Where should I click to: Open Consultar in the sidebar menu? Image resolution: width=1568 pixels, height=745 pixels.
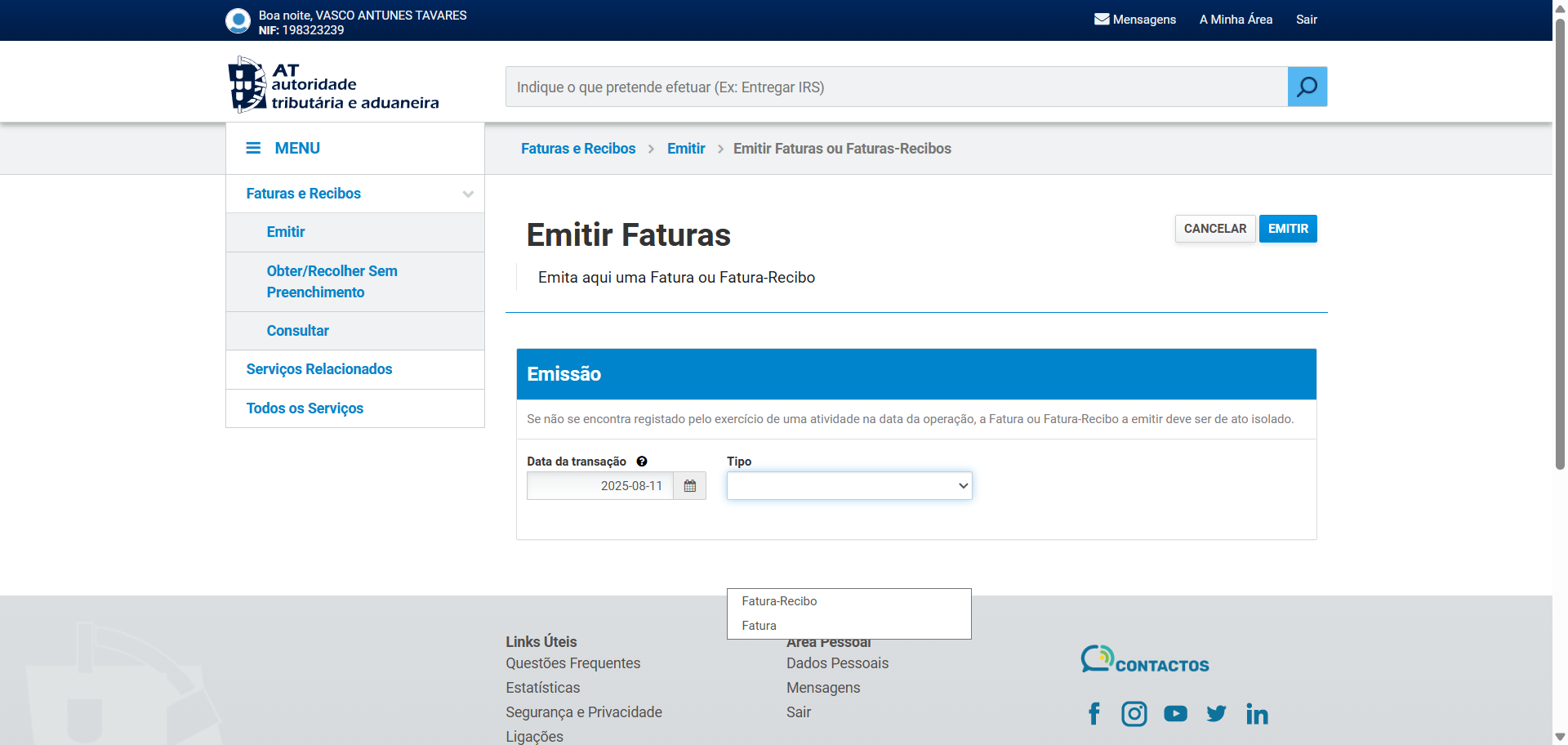tap(298, 331)
